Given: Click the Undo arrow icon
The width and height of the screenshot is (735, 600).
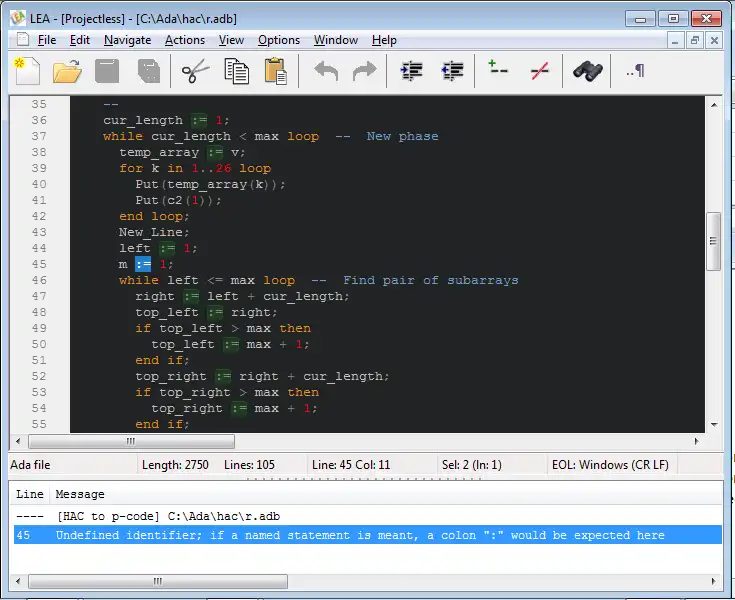Looking at the screenshot, I should 326,71.
